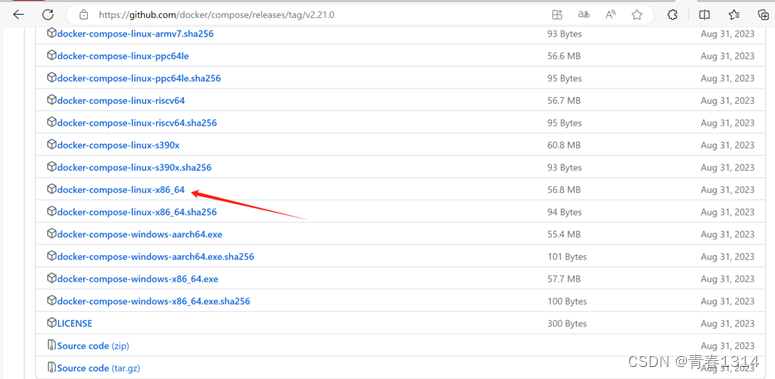The height and width of the screenshot is (379, 775).
Task: Download Source code (tar.gz)
Action: coord(99,368)
